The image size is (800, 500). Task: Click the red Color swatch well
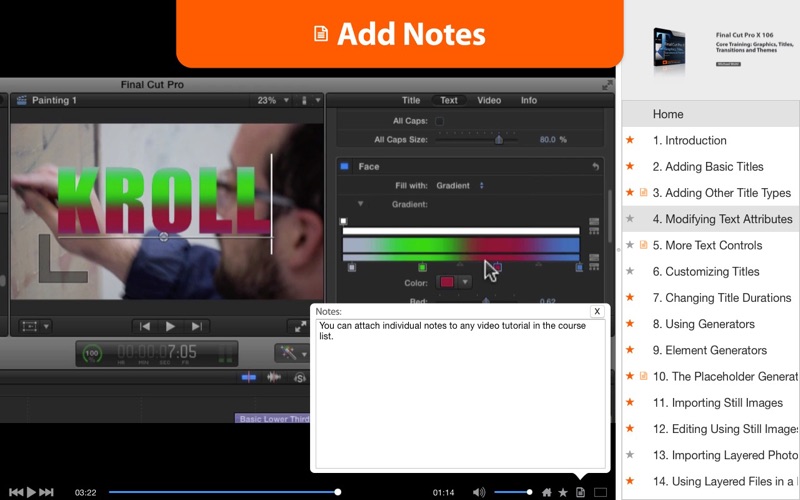(x=447, y=282)
